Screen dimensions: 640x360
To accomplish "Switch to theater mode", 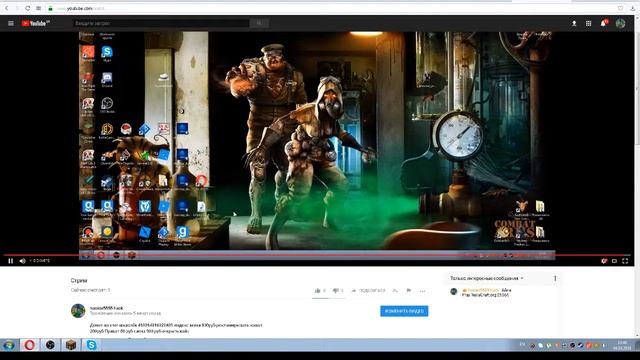I will tap(614, 261).
